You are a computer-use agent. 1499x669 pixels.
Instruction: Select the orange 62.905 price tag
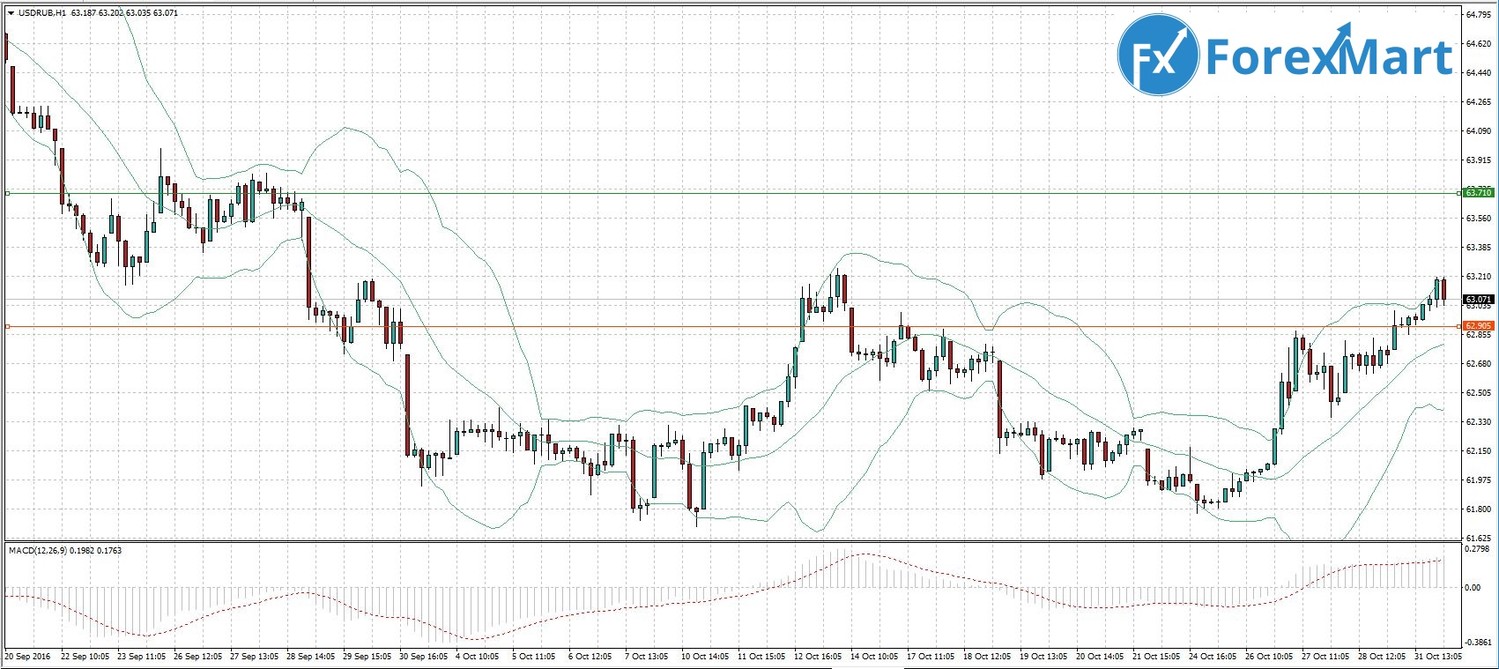tap(1478, 326)
